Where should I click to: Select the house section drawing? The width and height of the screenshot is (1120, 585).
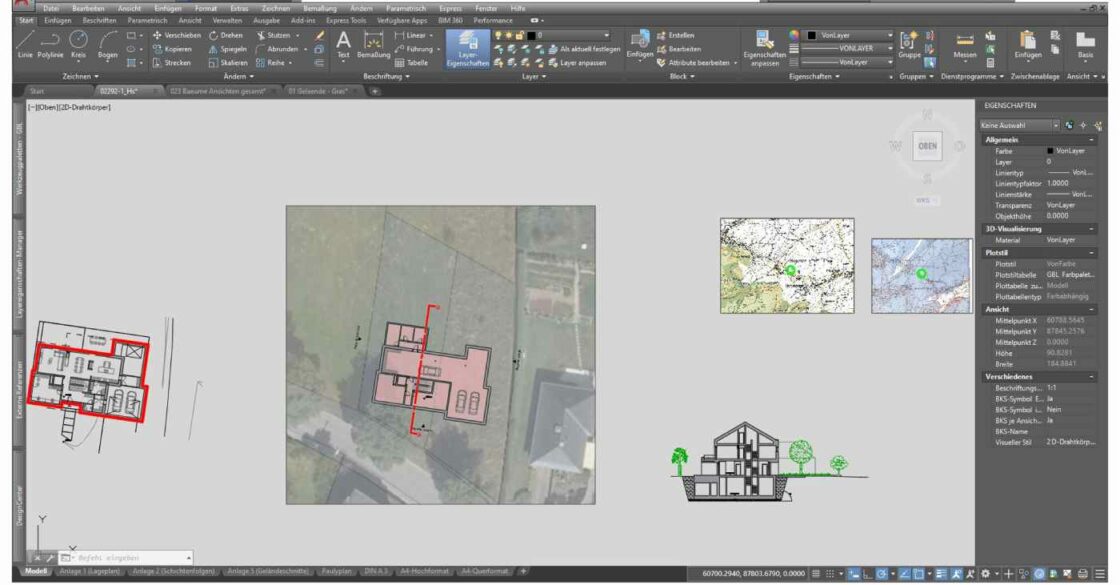click(x=770, y=461)
